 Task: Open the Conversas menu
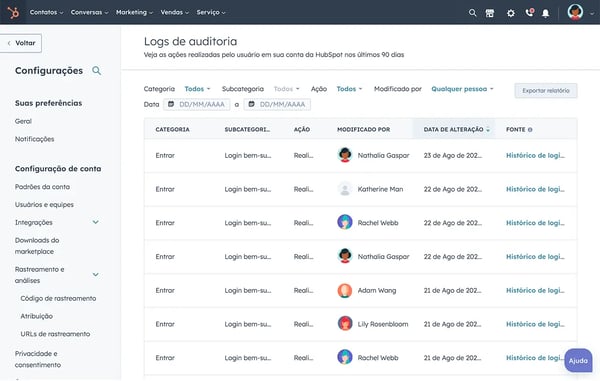[x=90, y=12]
